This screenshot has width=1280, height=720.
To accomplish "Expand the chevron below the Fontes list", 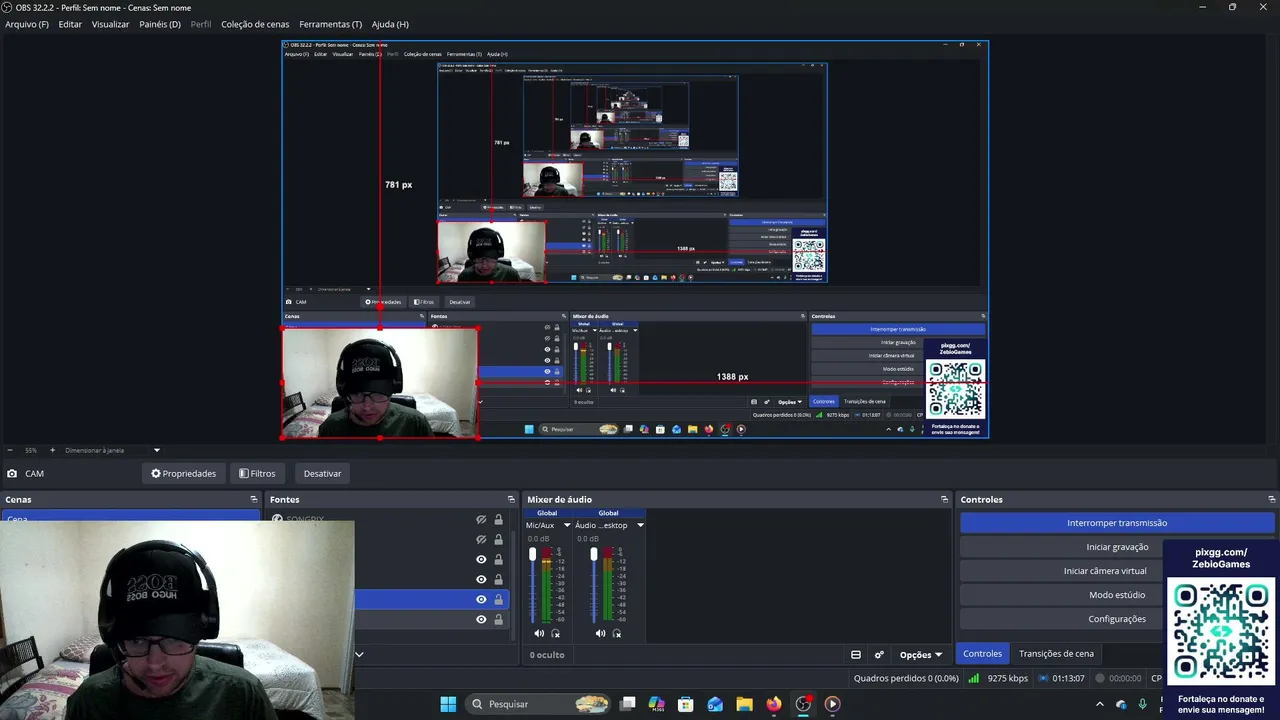I will point(359,655).
